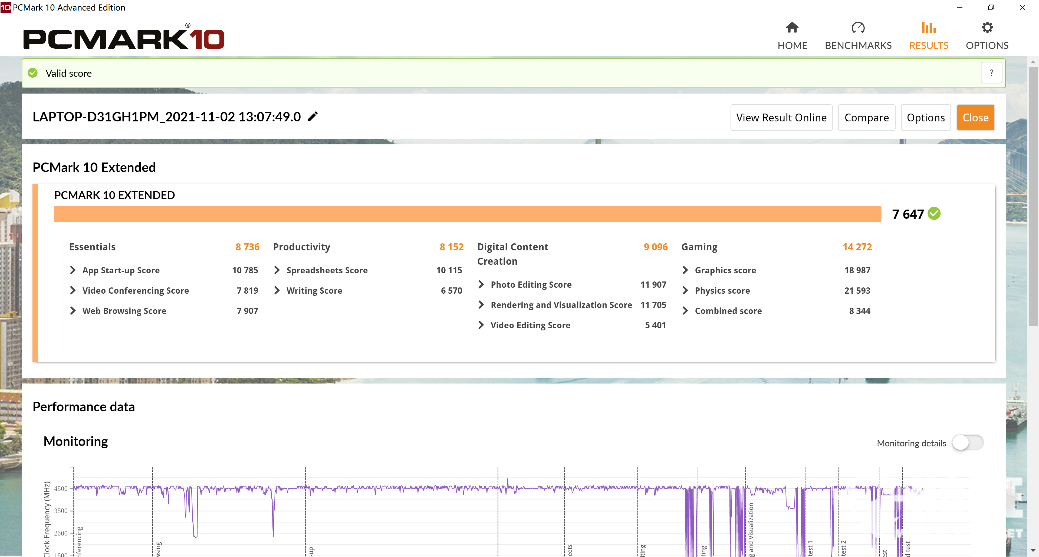Click the window maximize button
This screenshot has width=1039, height=557.
(991, 7)
